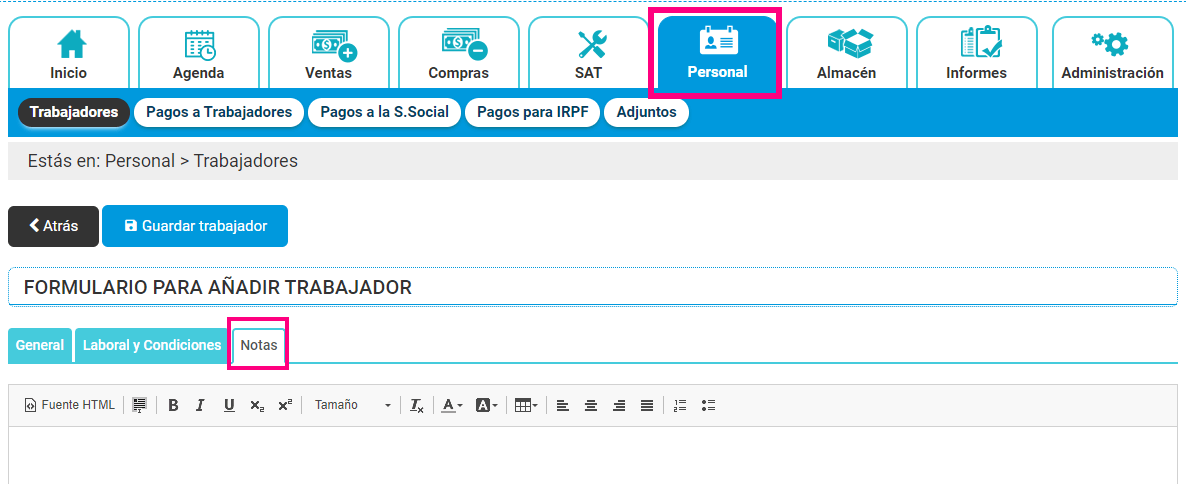
Task: Click Guardar trabajador button
Action: coord(195,226)
